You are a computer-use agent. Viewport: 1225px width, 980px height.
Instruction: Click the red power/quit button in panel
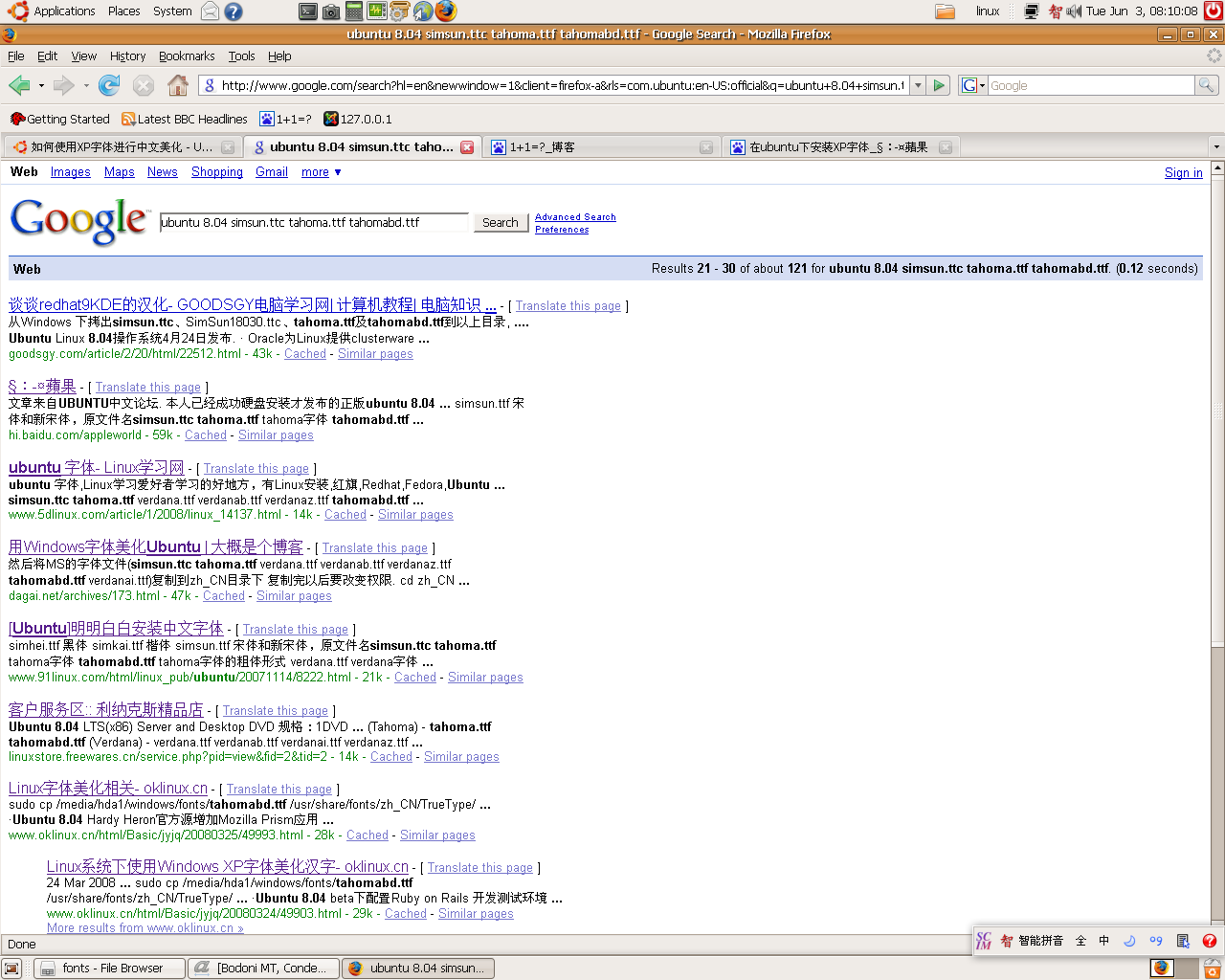tap(1214, 11)
